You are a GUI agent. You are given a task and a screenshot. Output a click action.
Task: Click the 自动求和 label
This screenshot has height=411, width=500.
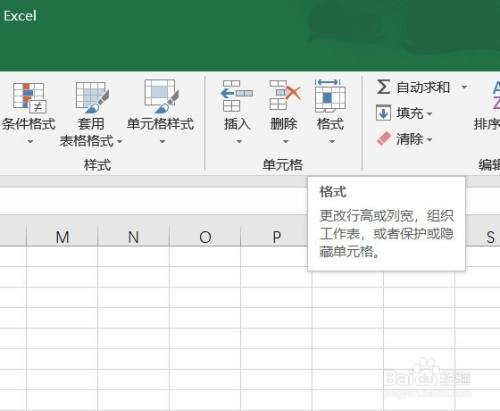(x=423, y=87)
